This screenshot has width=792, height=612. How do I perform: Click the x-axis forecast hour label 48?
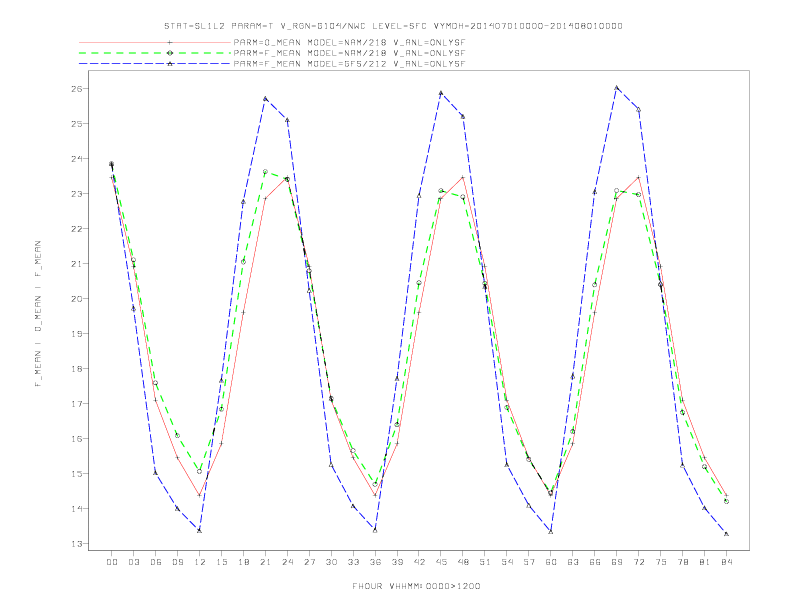463,562
